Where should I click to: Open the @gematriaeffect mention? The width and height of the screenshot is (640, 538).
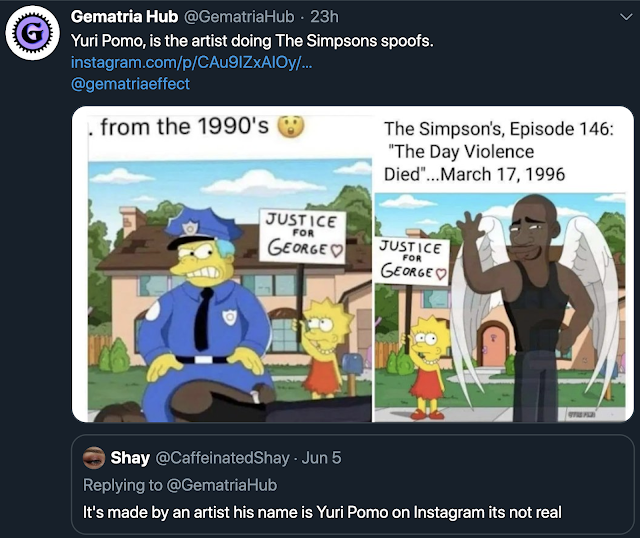(130, 84)
